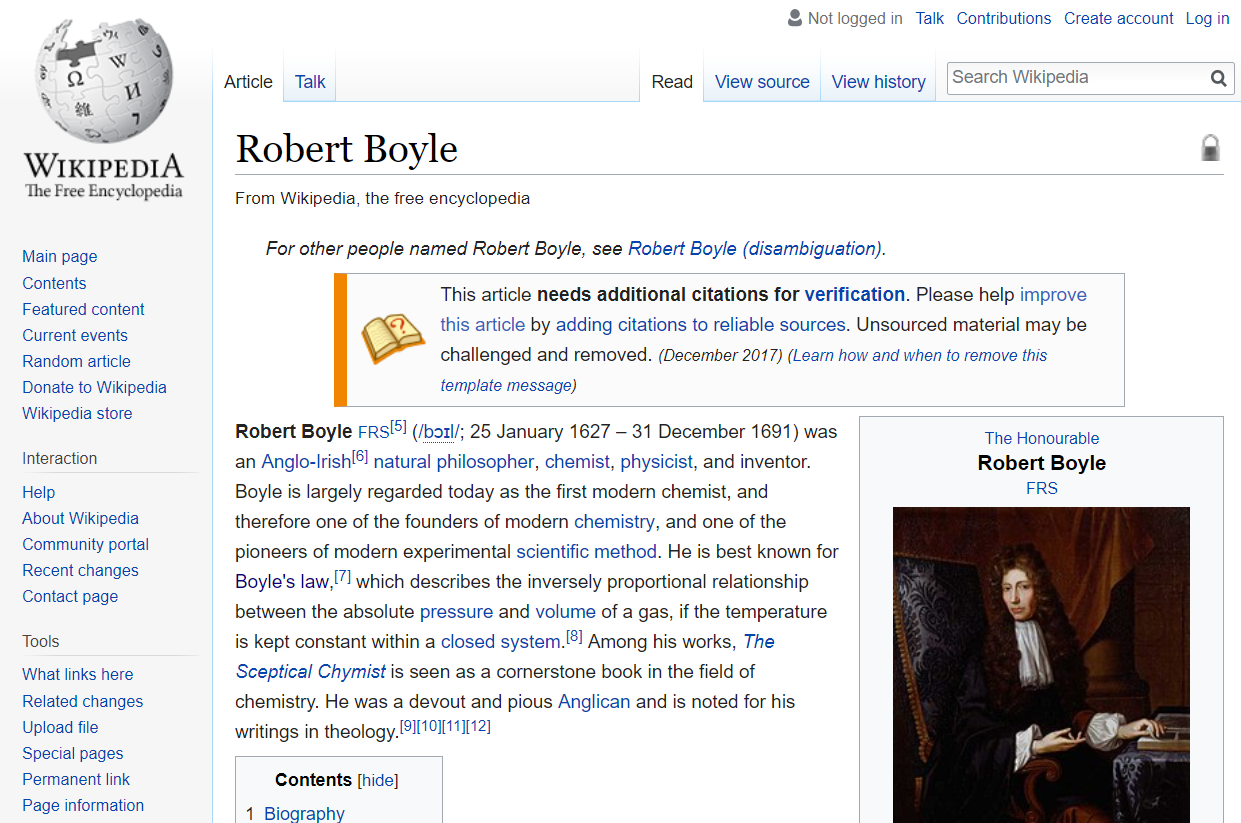Open the Random article link
The image size is (1241, 823).
coord(76,361)
